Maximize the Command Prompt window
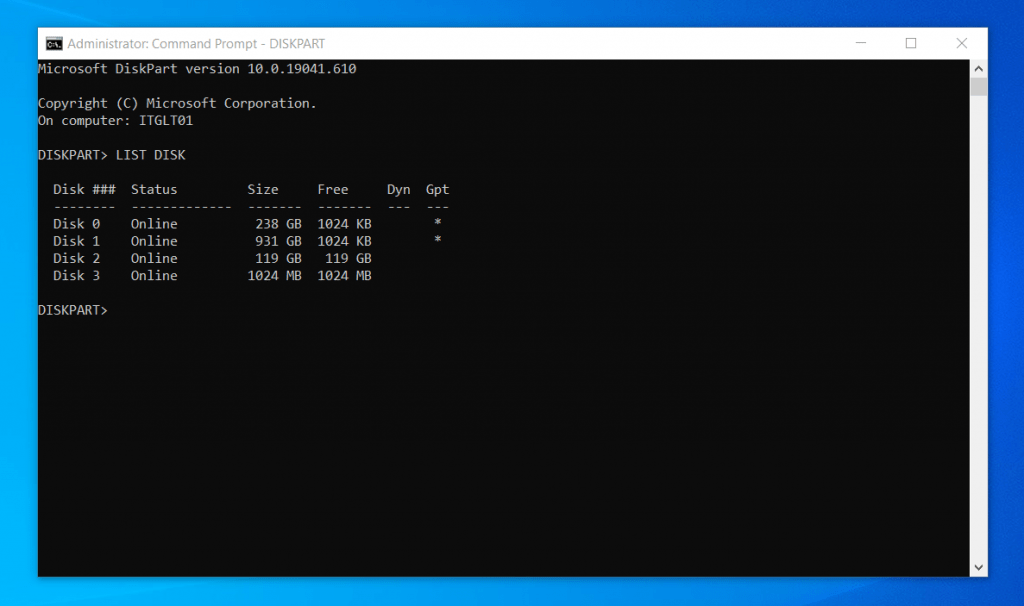Viewport: 1024px width, 606px height. point(911,43)
